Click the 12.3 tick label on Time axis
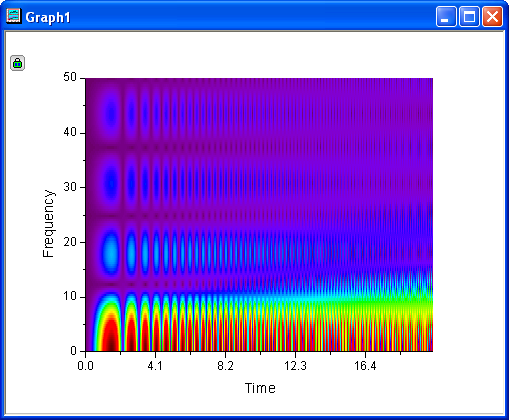This screenshot has width=509, height=420. [x=295, y=366]
